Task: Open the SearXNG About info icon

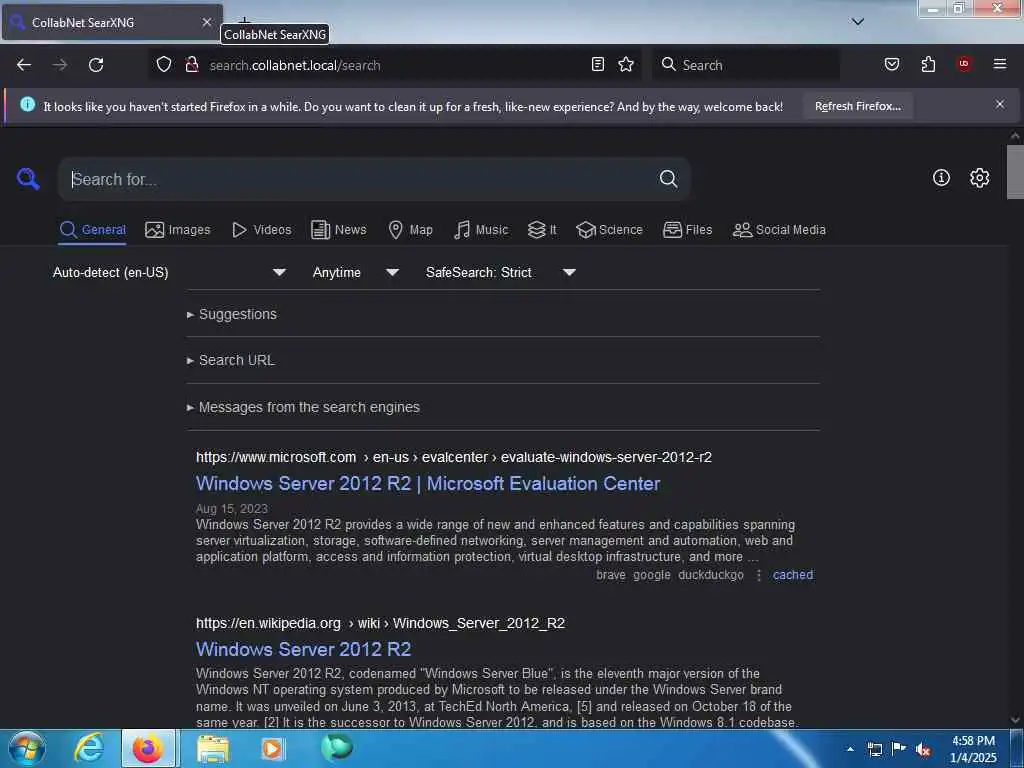Action: (941, 178)
